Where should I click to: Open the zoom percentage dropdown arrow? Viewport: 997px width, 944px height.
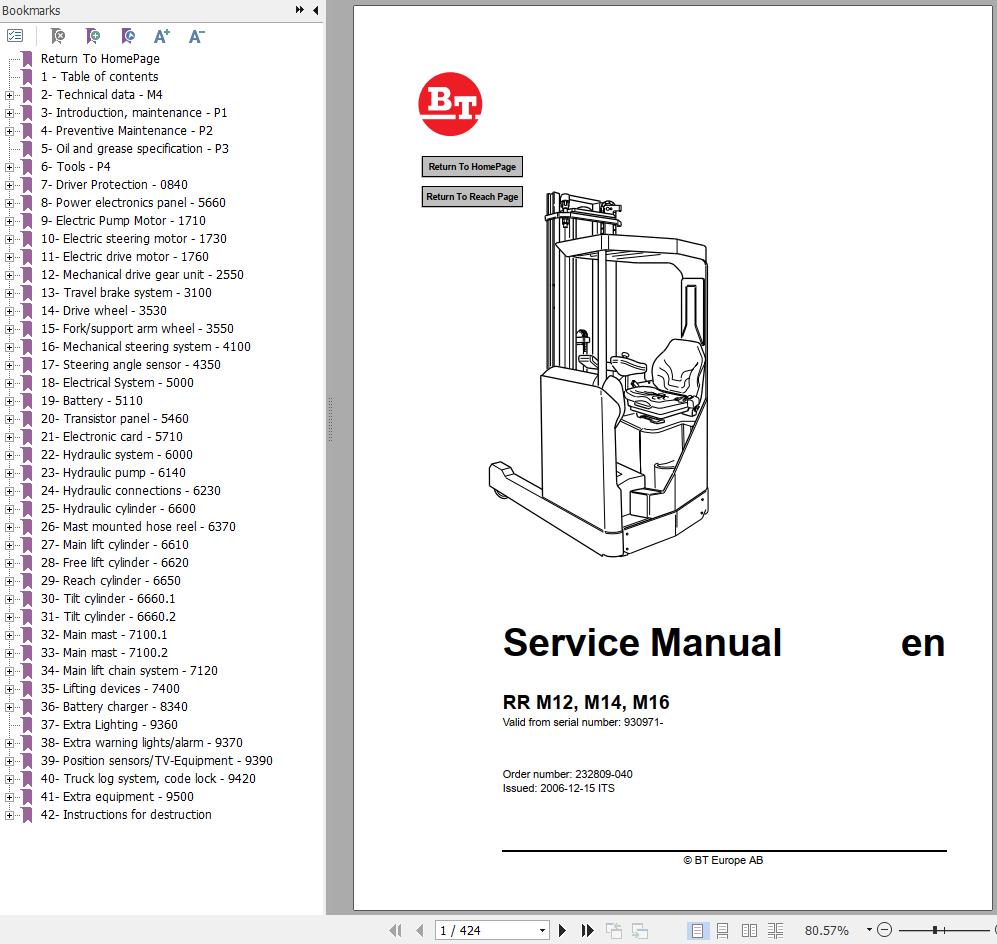point(869,930)
